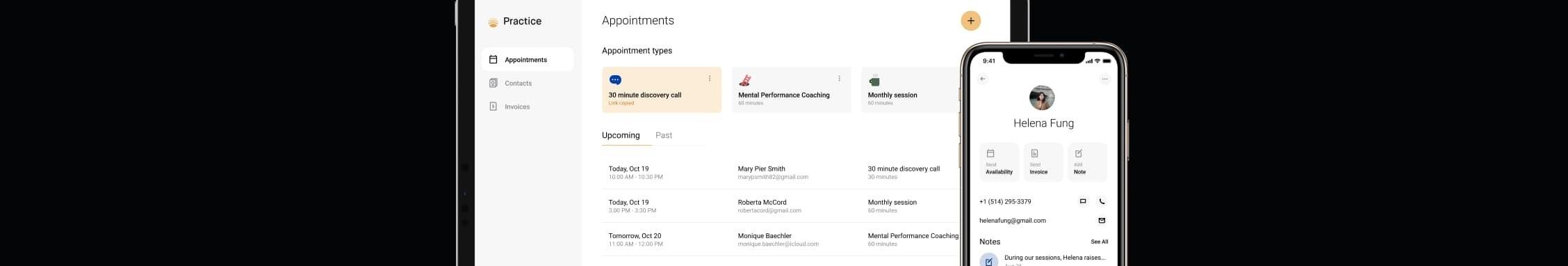1568x266 pixels.
Task: Switch to the Past tab
Action: 664,136
